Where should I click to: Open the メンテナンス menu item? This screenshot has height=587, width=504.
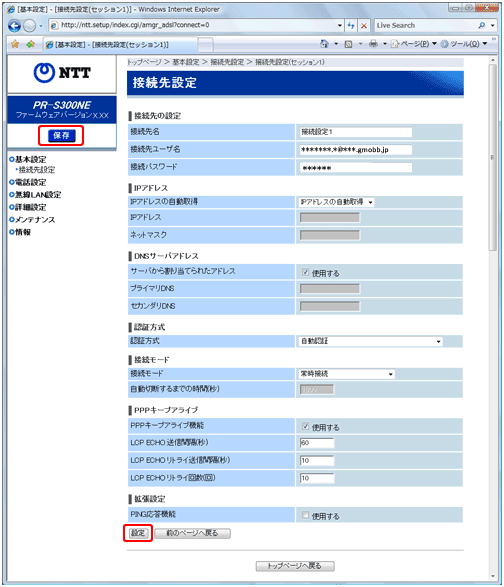(33, 220)
